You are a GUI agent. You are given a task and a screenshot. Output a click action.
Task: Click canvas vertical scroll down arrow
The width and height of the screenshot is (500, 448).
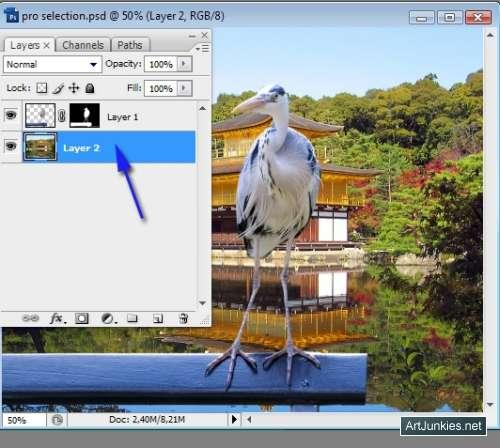pyautogui.click(x=490, y=405)
